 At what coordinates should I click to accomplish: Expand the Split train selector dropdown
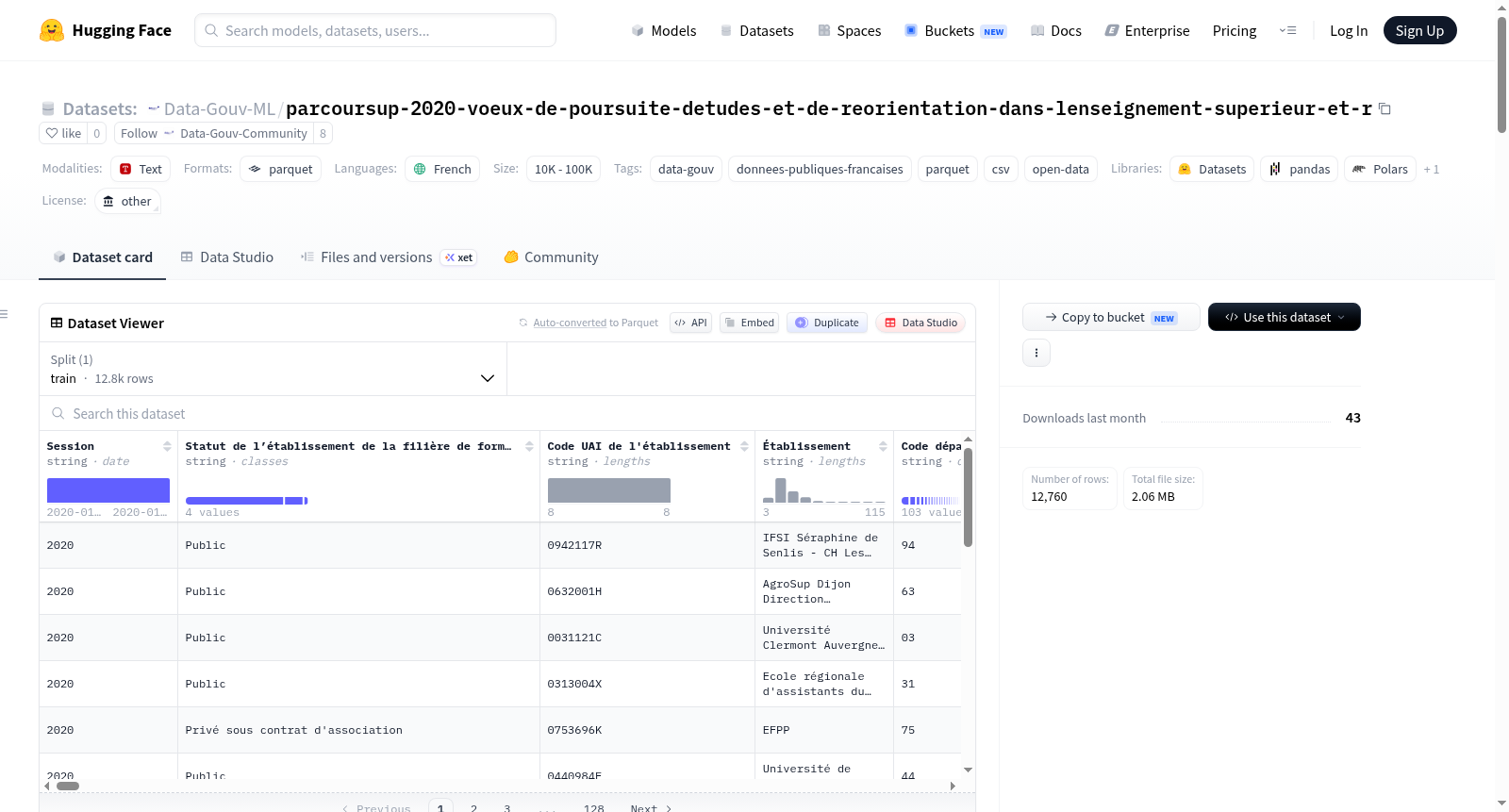coord(273,369)
